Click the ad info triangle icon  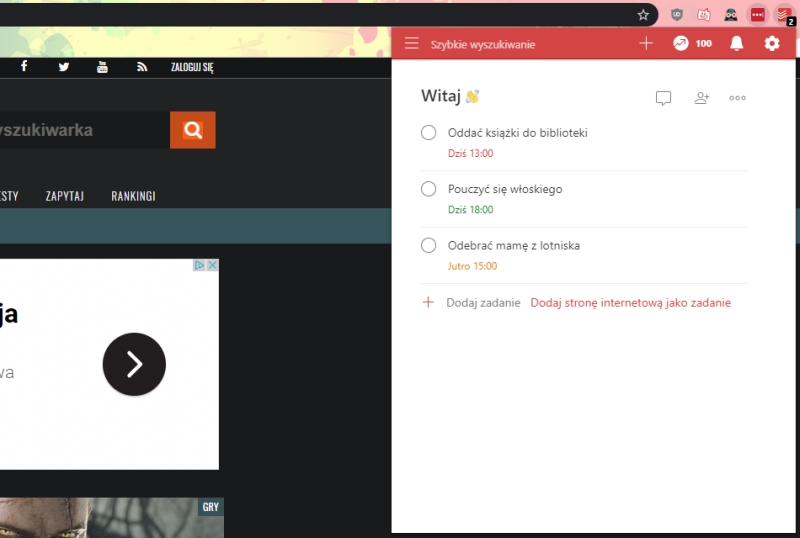199,265
